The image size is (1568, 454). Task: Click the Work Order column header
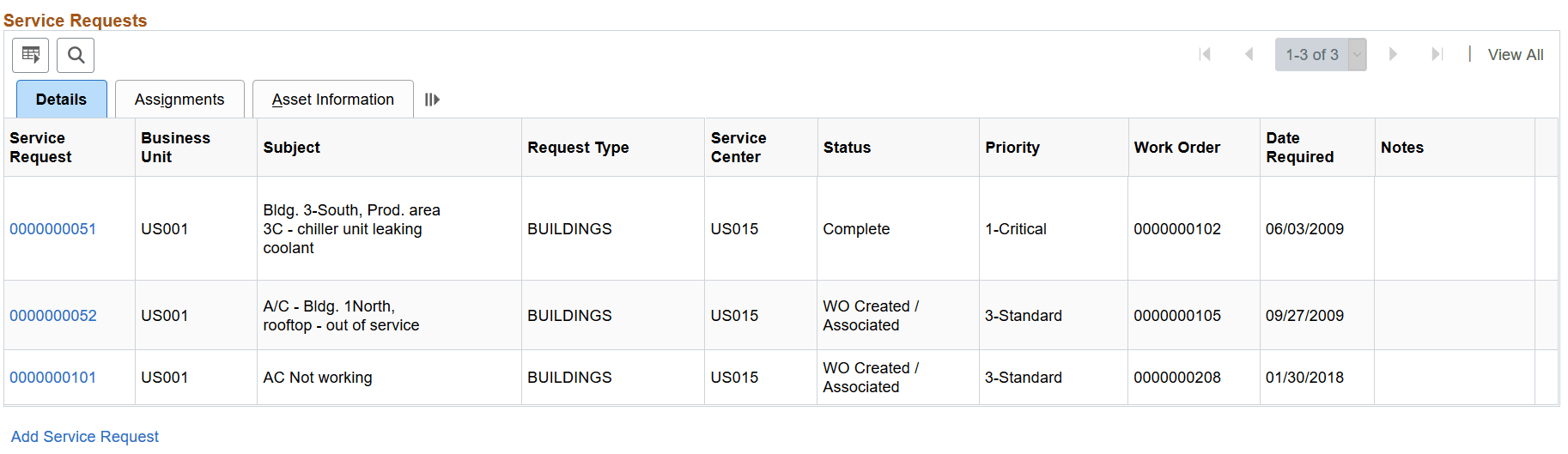tap(1176, 148)
